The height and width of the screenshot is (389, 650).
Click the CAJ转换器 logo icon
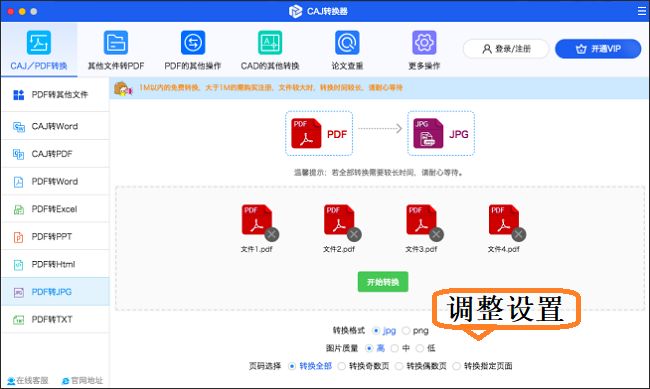[x=296, y=11]
